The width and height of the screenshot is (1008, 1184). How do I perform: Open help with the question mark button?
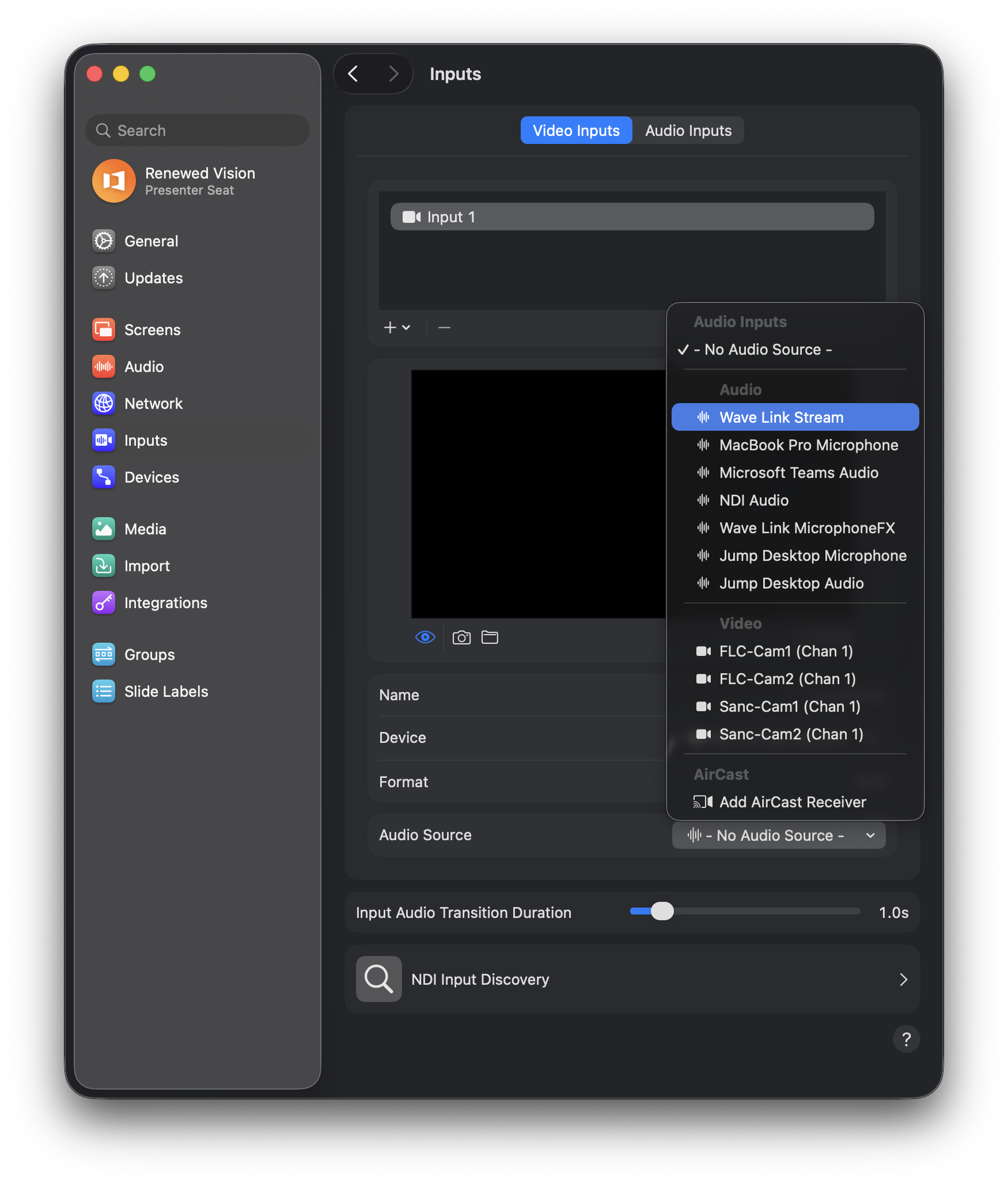tap(906, 1039)
